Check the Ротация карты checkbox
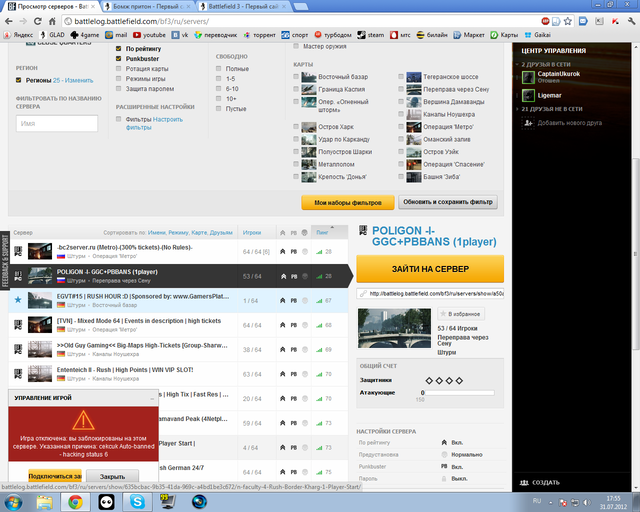Image resolution: width=640 pixels, height=512 pixels. pos(118,69)
